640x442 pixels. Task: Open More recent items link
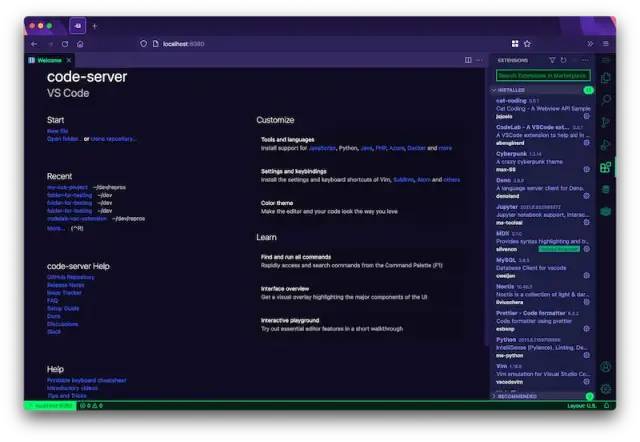click(56, 228)
